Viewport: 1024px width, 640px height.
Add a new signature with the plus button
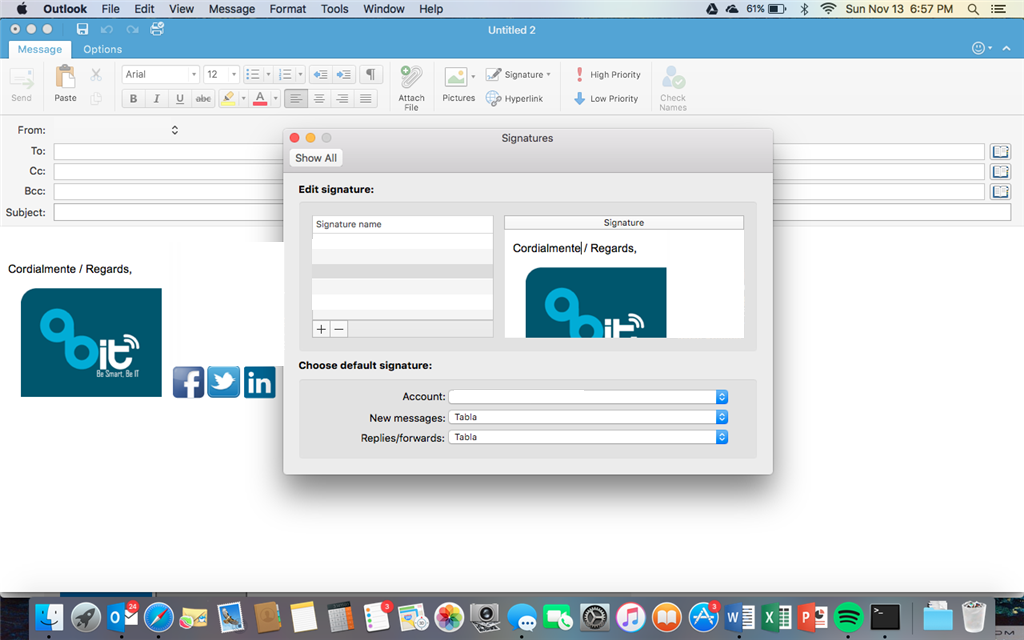click(x=321, y=329)
